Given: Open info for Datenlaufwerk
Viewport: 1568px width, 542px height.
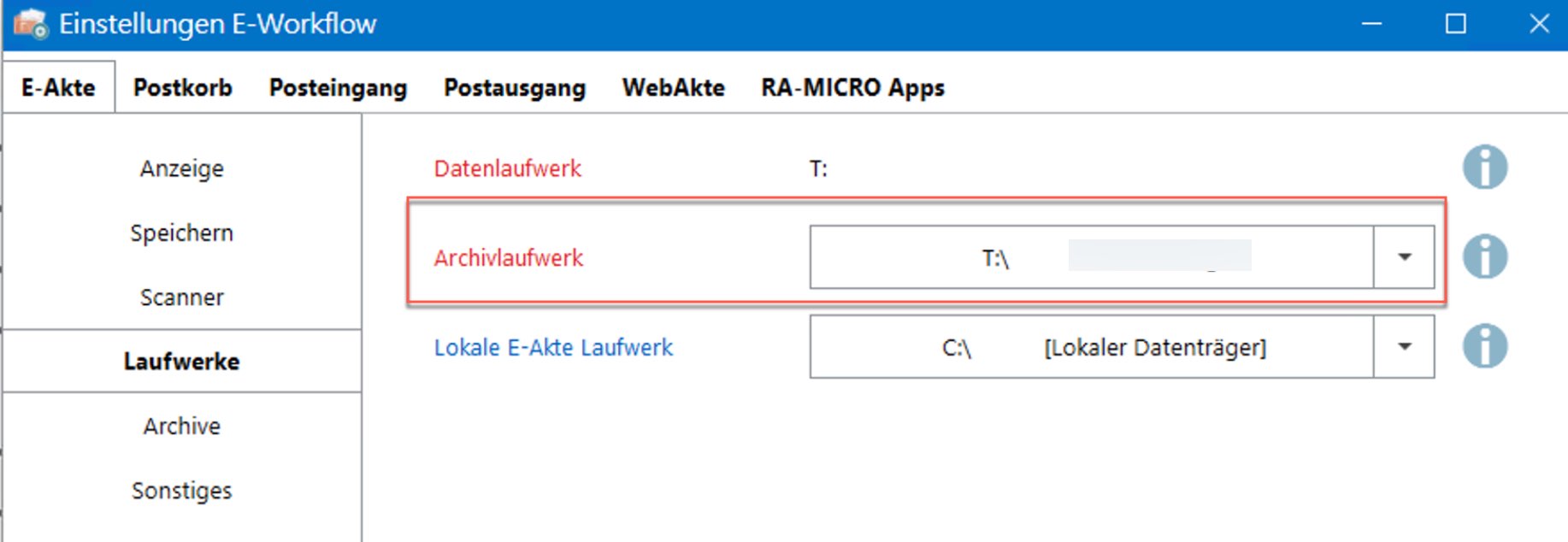Looking at the screenshot, I should point(1485,167).
